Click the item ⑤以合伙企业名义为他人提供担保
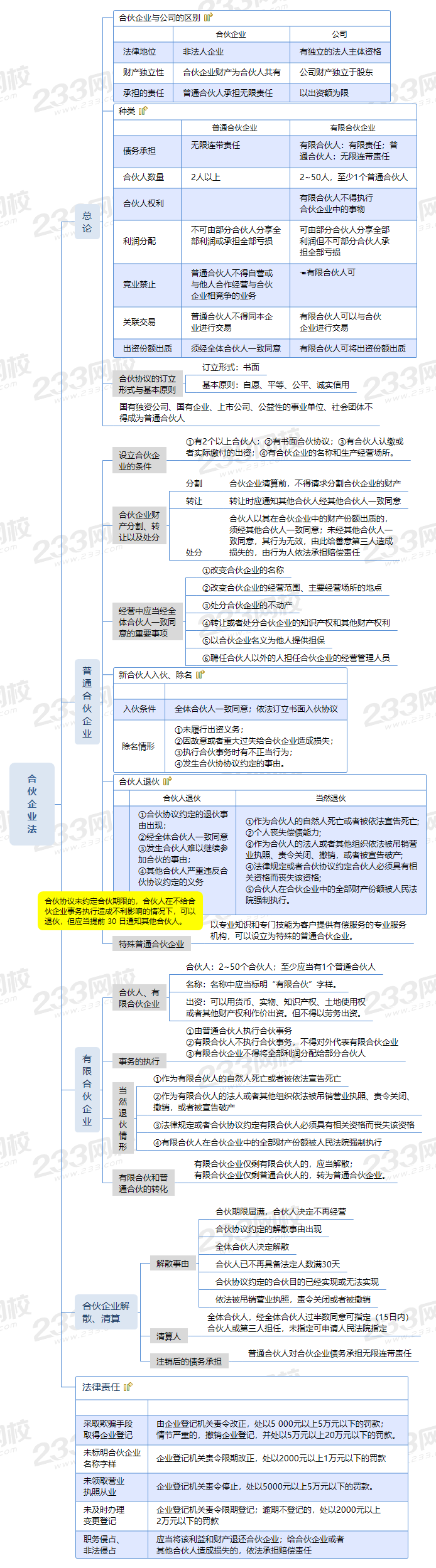Viewport: 436px width, 1568px height. pos(263,640)
